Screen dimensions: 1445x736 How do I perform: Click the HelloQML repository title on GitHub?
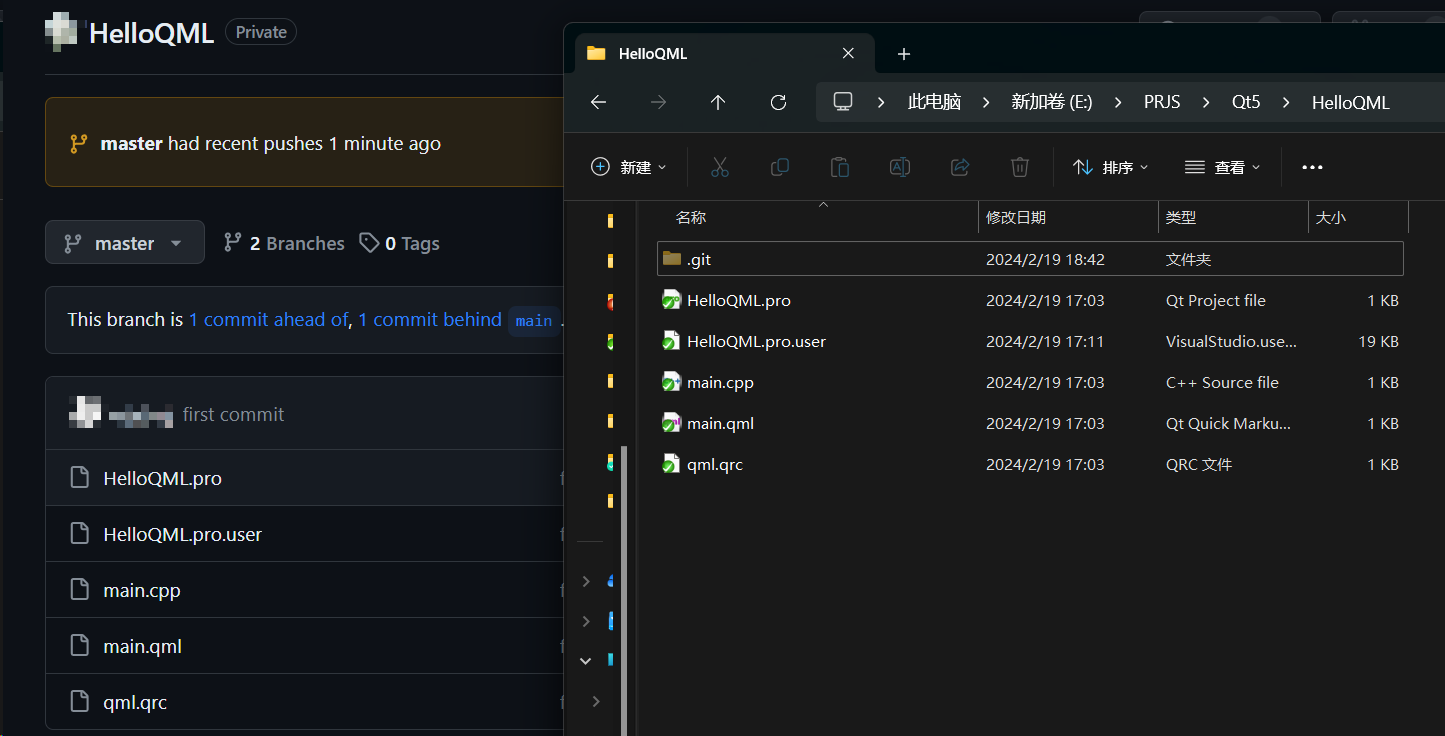click(152, 33)
